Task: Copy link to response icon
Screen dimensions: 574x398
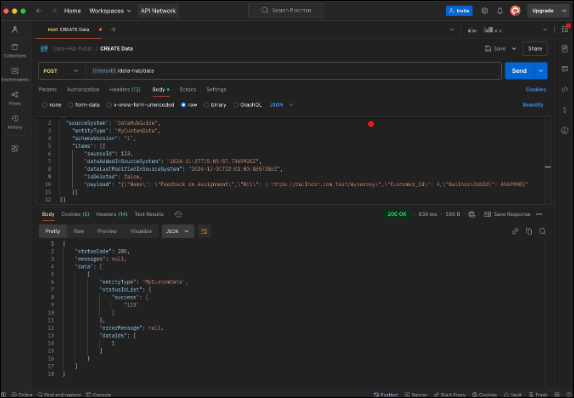Action: point(515,231)
